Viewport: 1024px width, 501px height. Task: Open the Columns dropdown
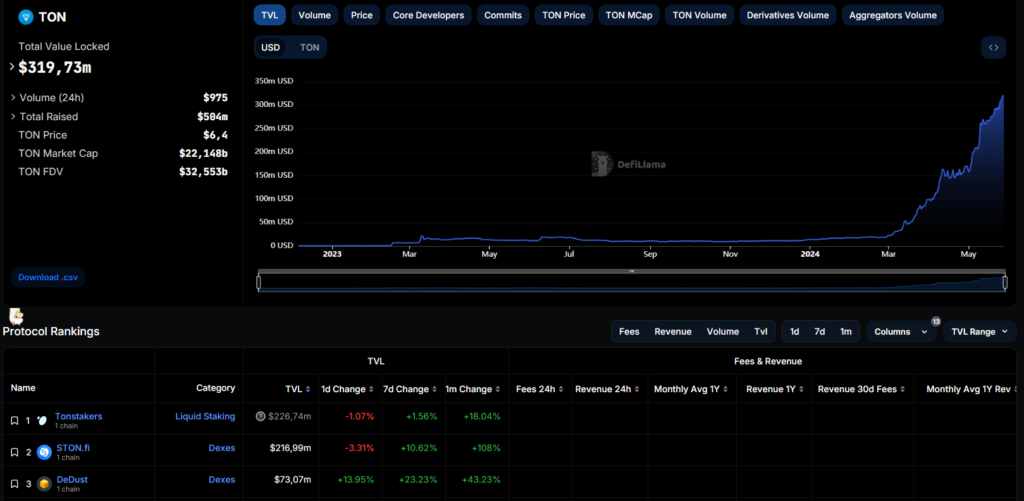click(901, 331)
